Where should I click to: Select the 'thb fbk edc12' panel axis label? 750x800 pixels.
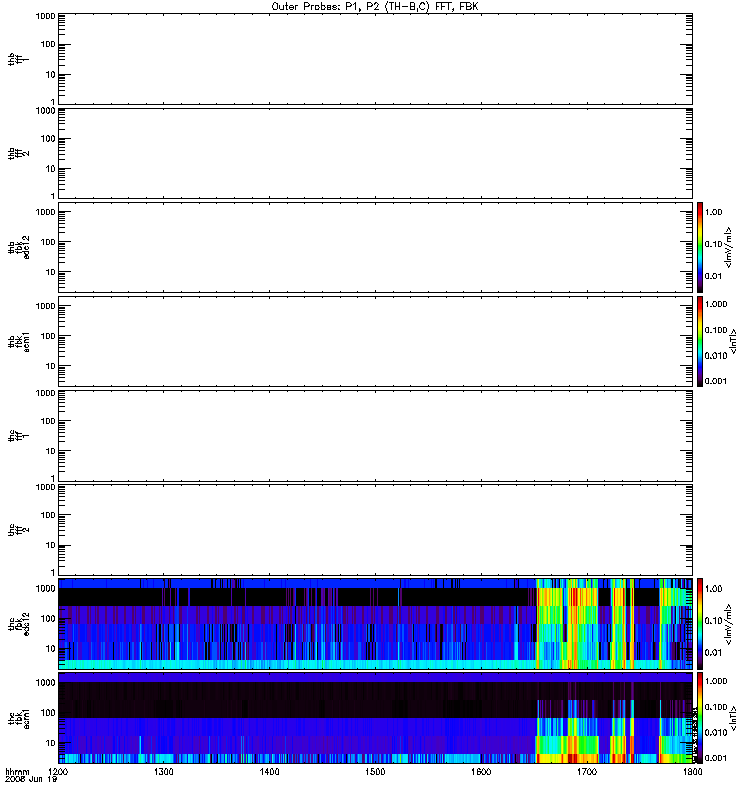tap(18, 247)
